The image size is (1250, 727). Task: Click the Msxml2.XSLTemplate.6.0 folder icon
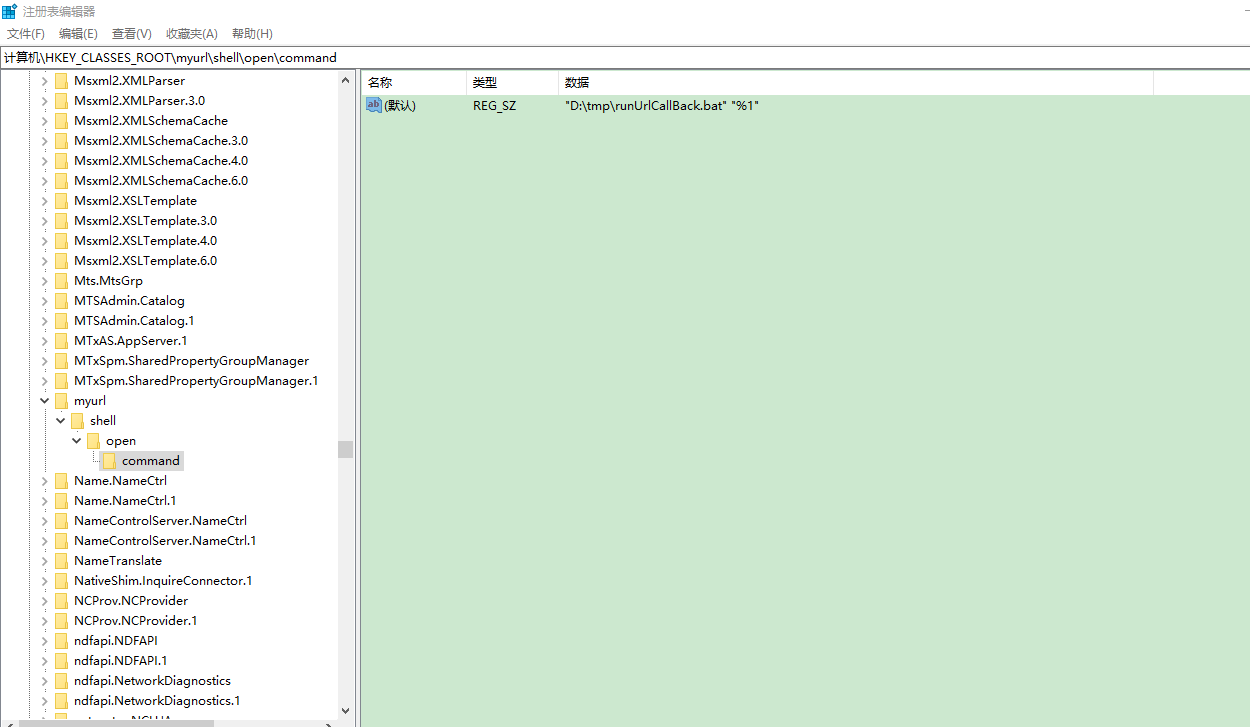tap(62, 260)
